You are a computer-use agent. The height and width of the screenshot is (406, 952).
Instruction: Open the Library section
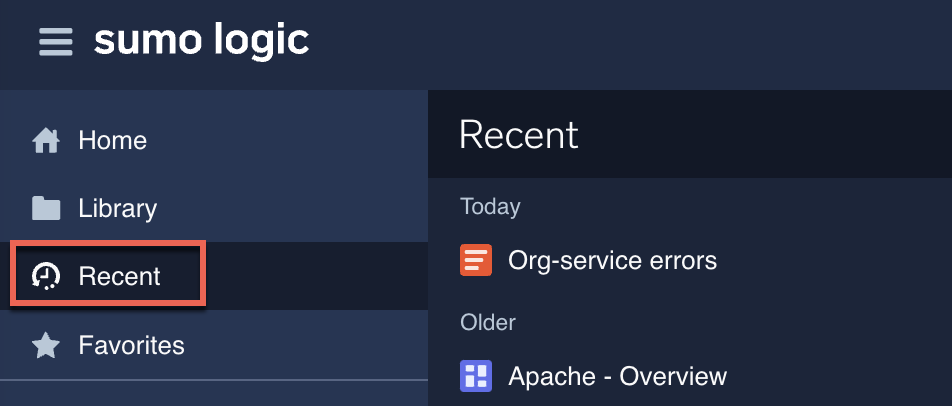[x=118, y=208]
